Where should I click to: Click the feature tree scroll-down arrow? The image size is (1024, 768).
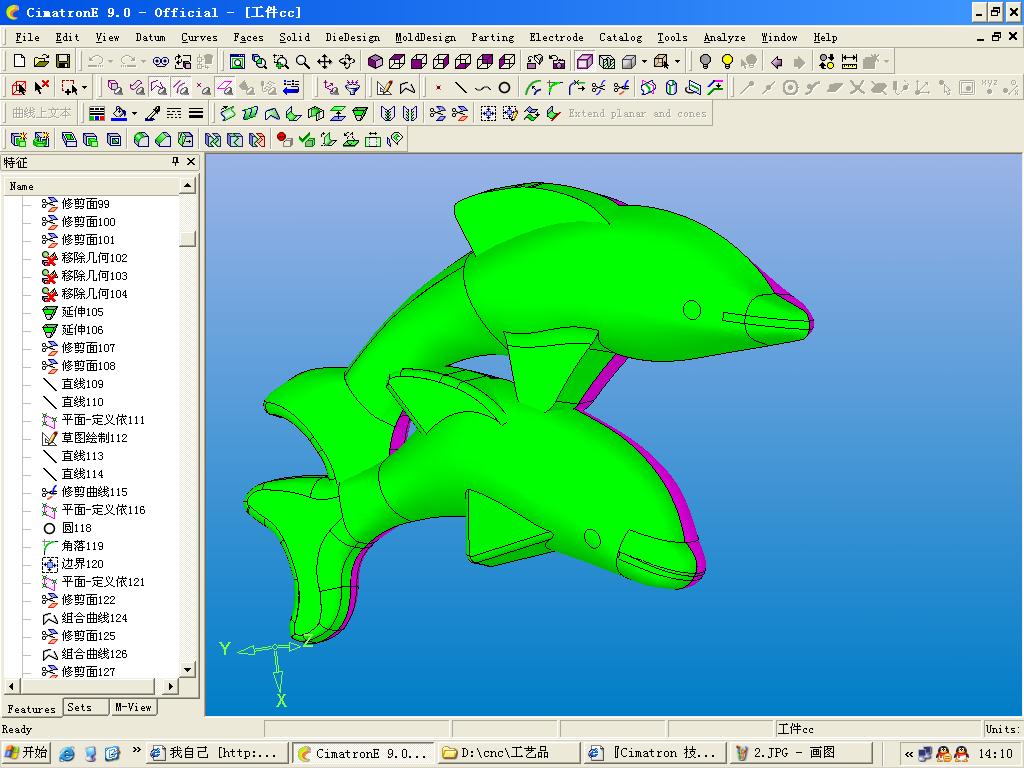187,669
